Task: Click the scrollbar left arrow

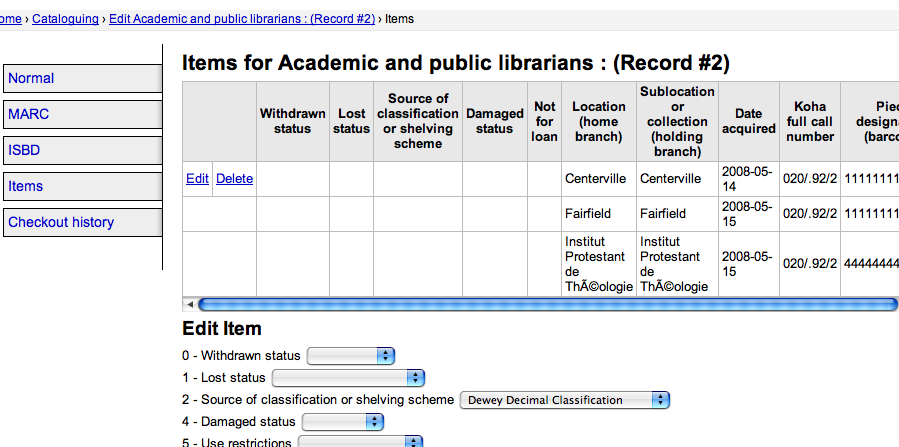Action: click(188, 304)
